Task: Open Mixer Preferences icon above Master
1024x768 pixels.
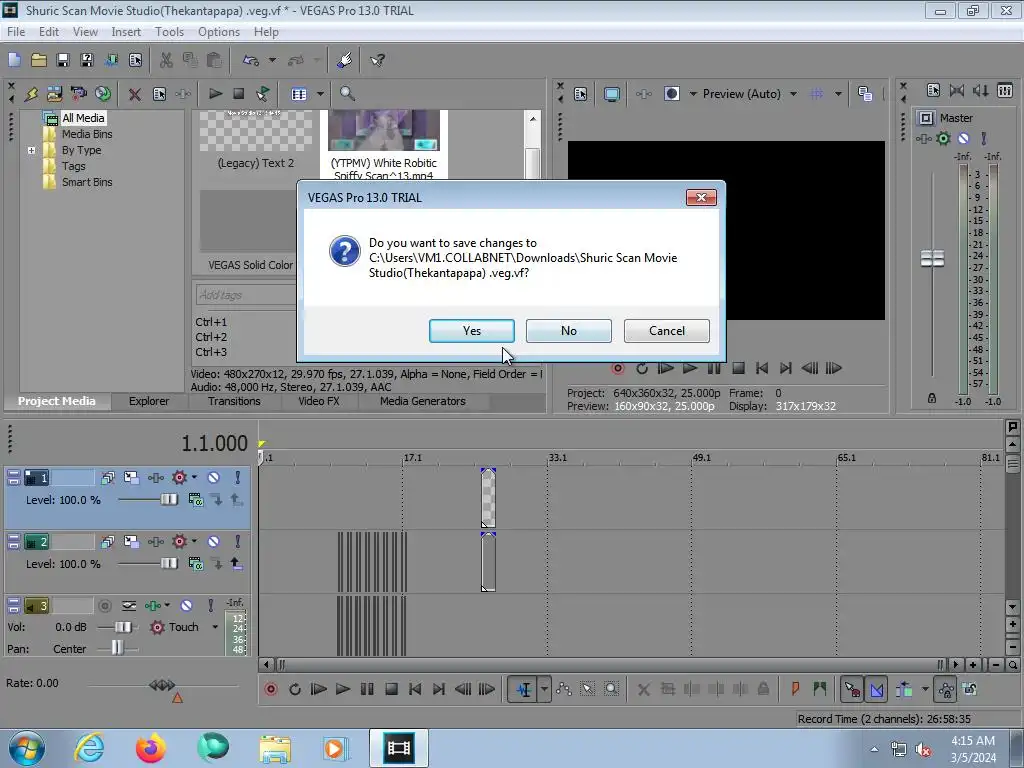Action: [933, 91]
